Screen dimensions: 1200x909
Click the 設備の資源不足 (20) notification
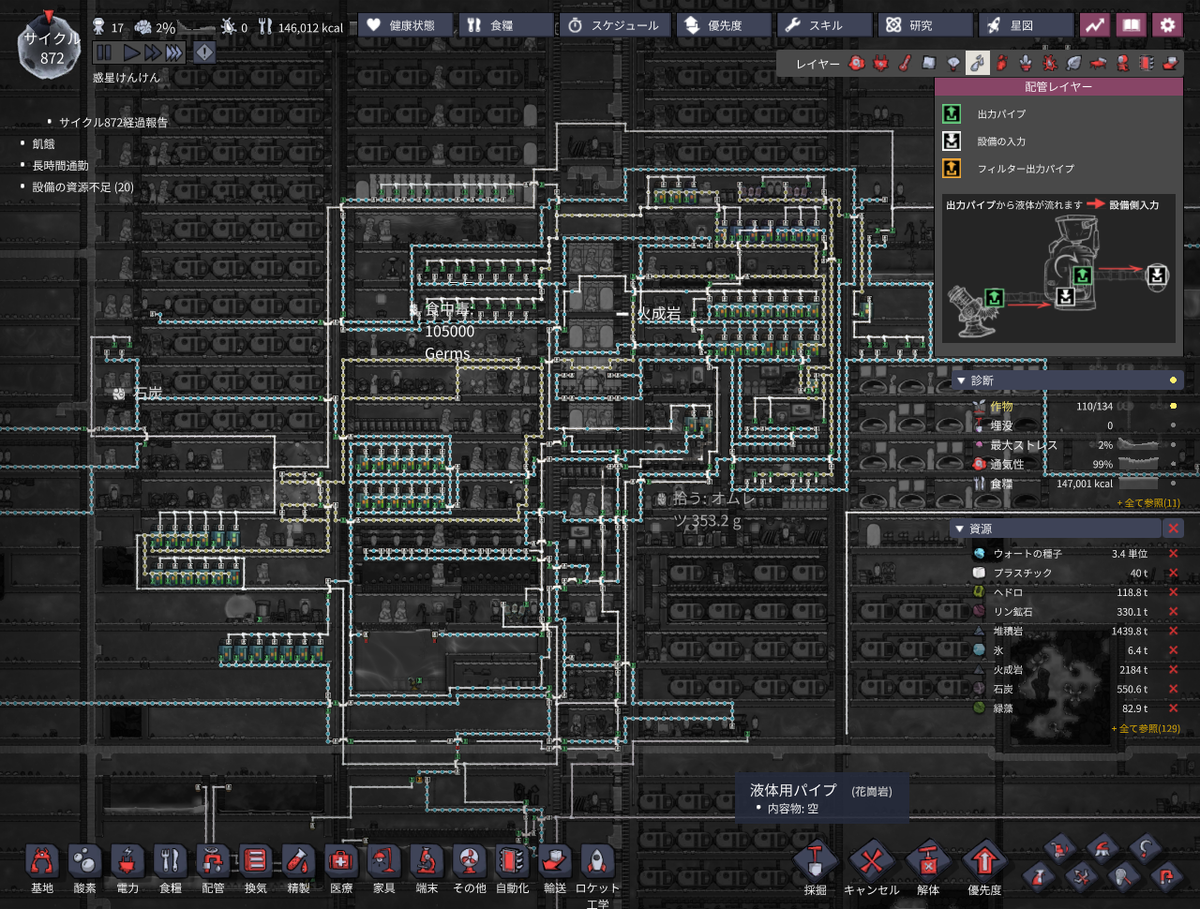[83, 187]
